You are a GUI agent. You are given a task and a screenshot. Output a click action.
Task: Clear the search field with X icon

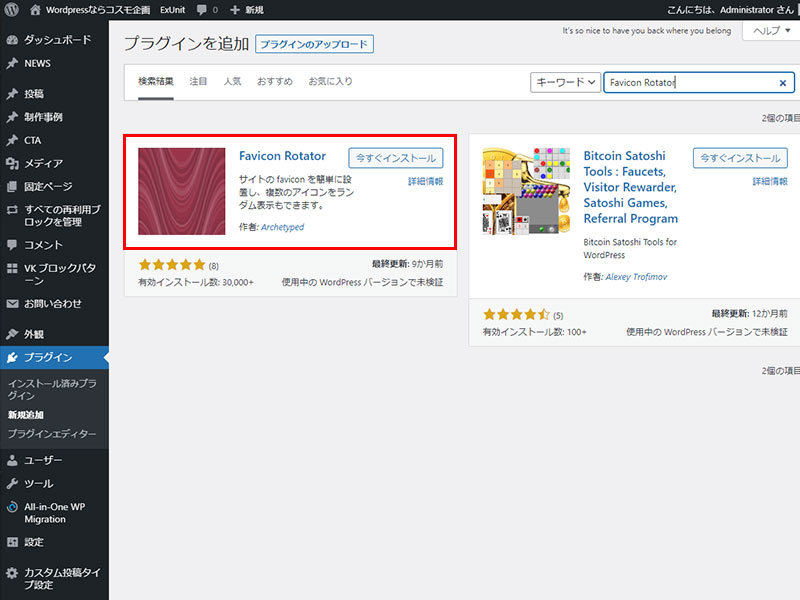pyautogui.click(x=783, y=83)
